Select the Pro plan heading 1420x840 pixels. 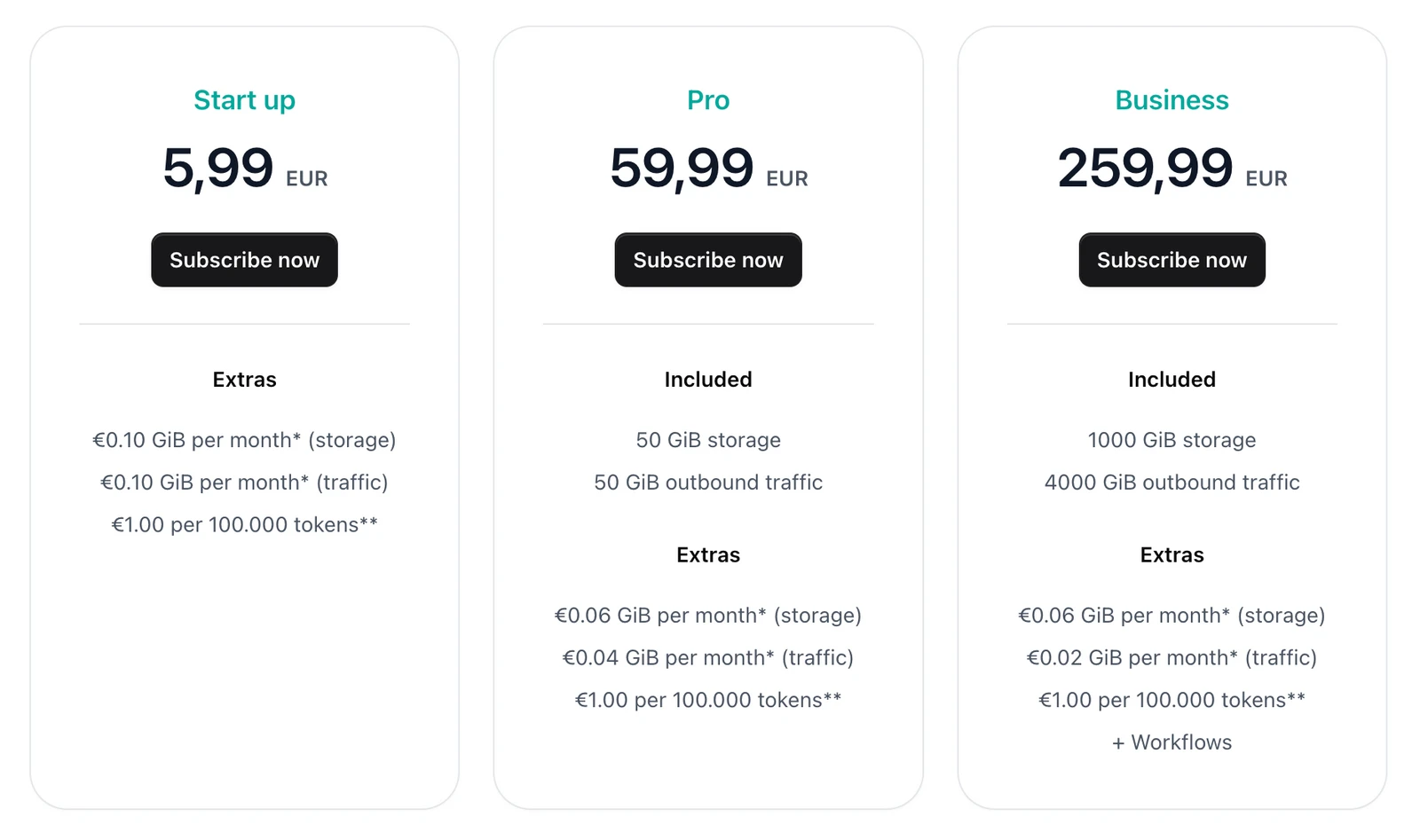coord(707,100)
